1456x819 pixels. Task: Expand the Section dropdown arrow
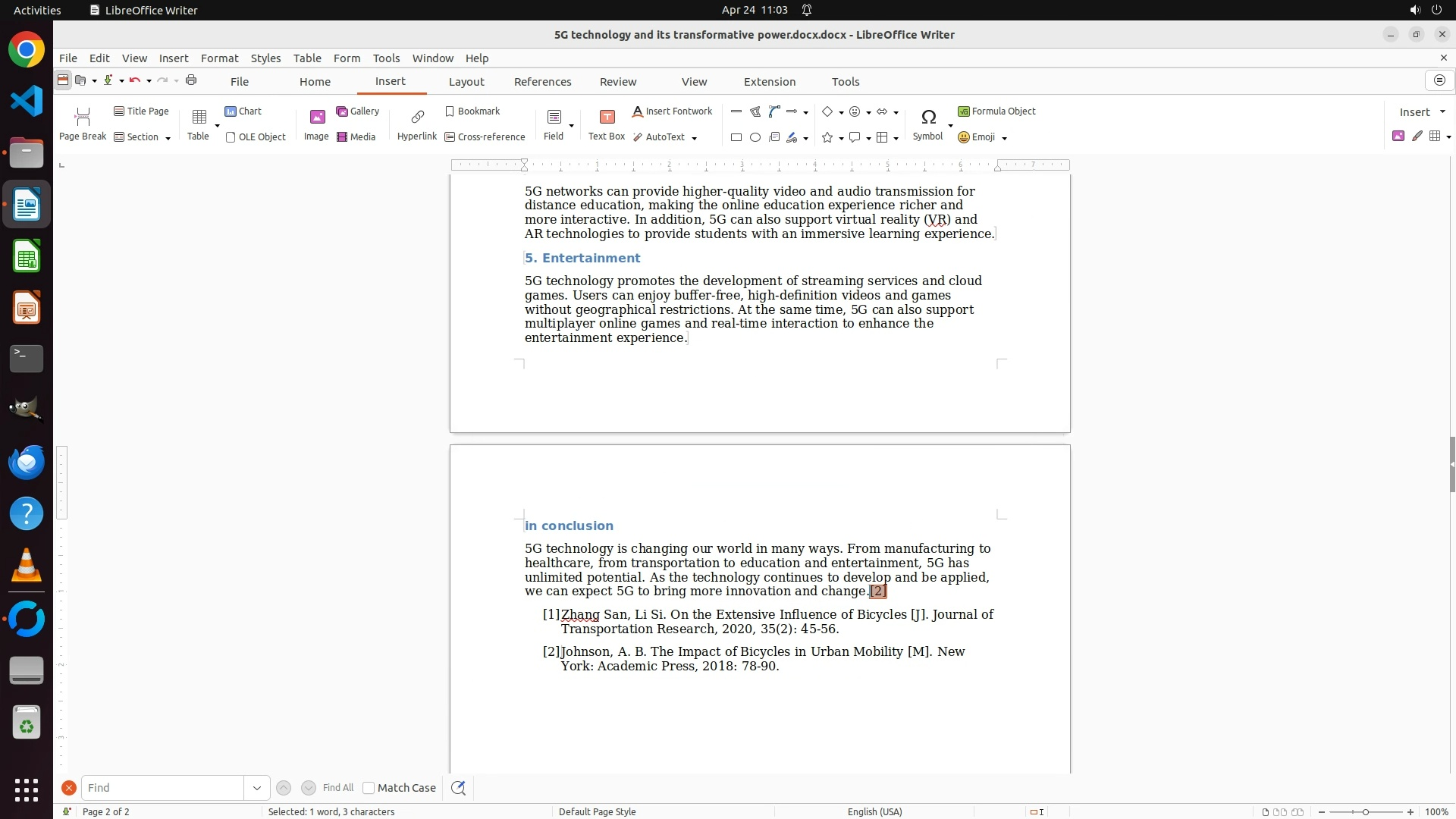[168, 137]
